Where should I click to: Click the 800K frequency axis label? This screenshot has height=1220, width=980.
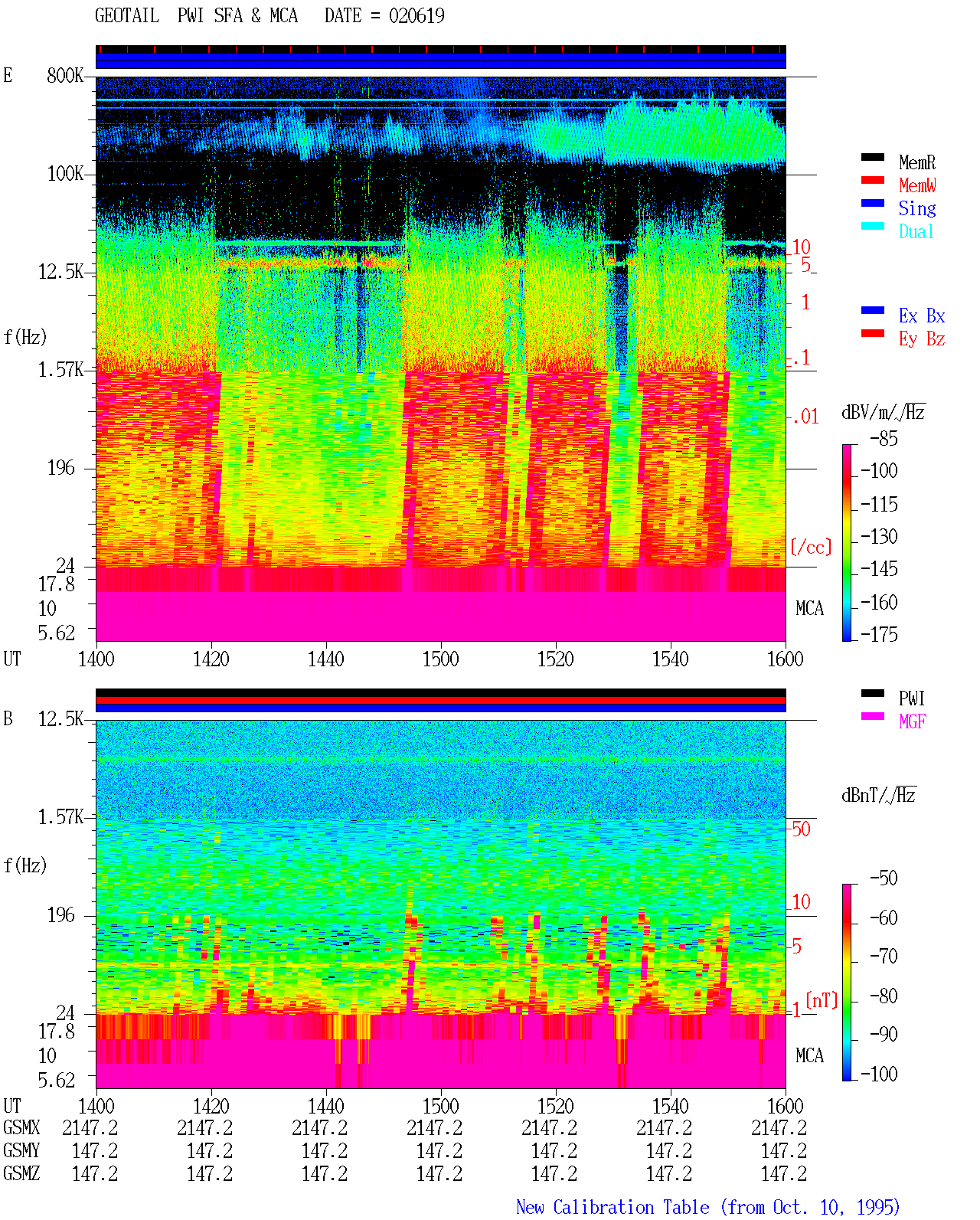(x=66, y=76)
